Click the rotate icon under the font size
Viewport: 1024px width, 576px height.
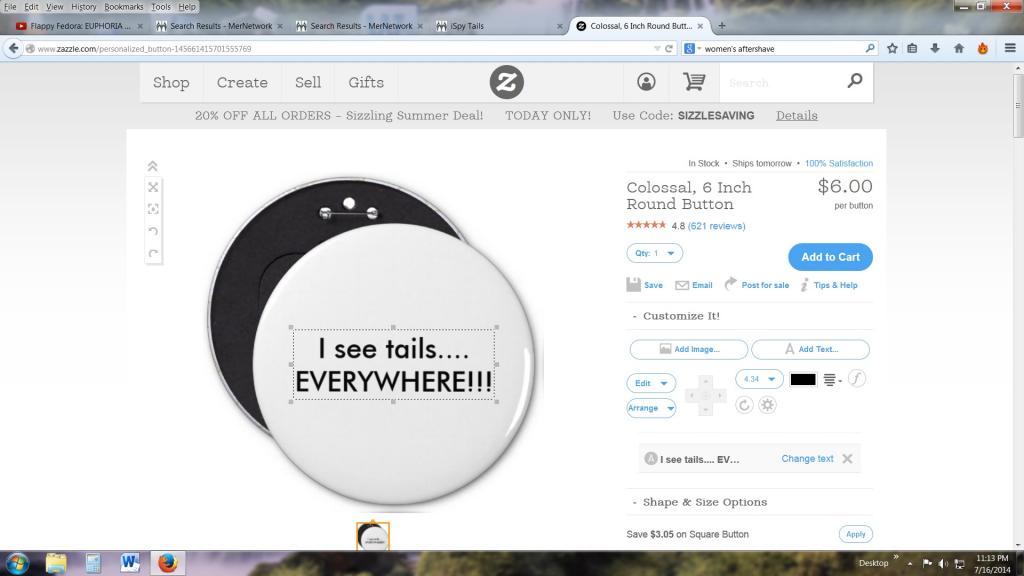pos(744,404)
